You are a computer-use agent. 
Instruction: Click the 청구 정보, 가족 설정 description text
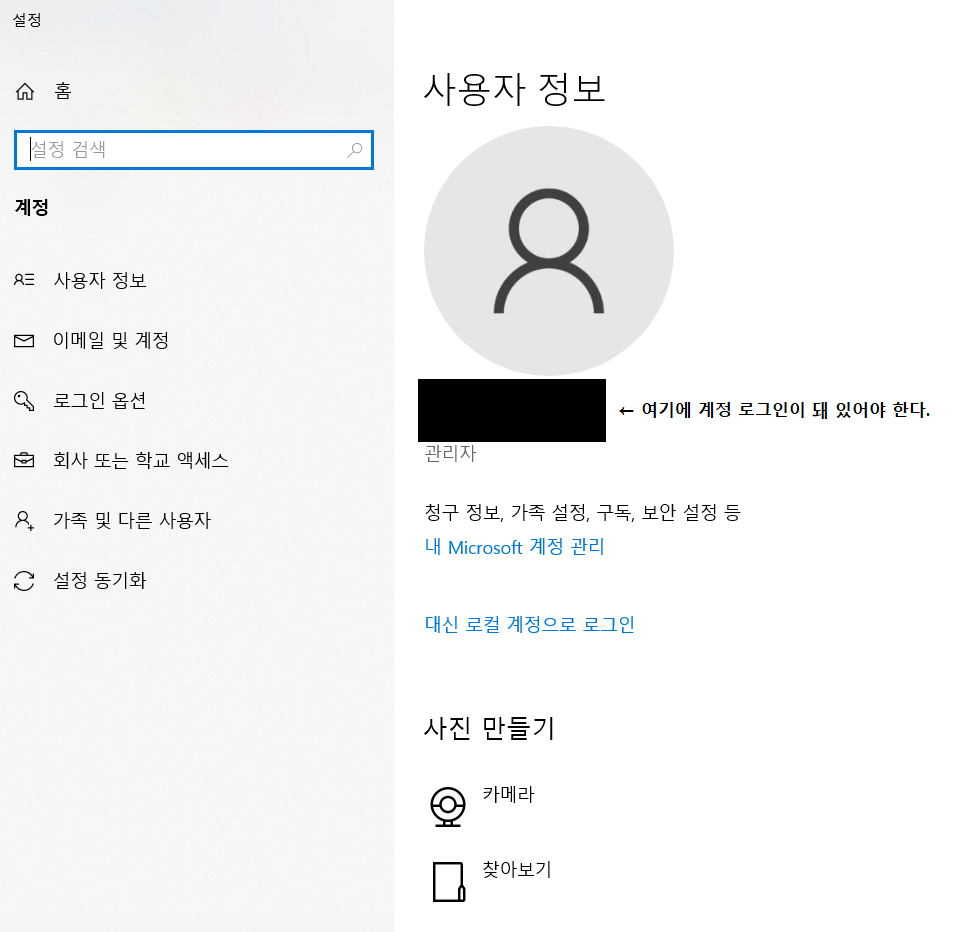(x=582, y=512)
